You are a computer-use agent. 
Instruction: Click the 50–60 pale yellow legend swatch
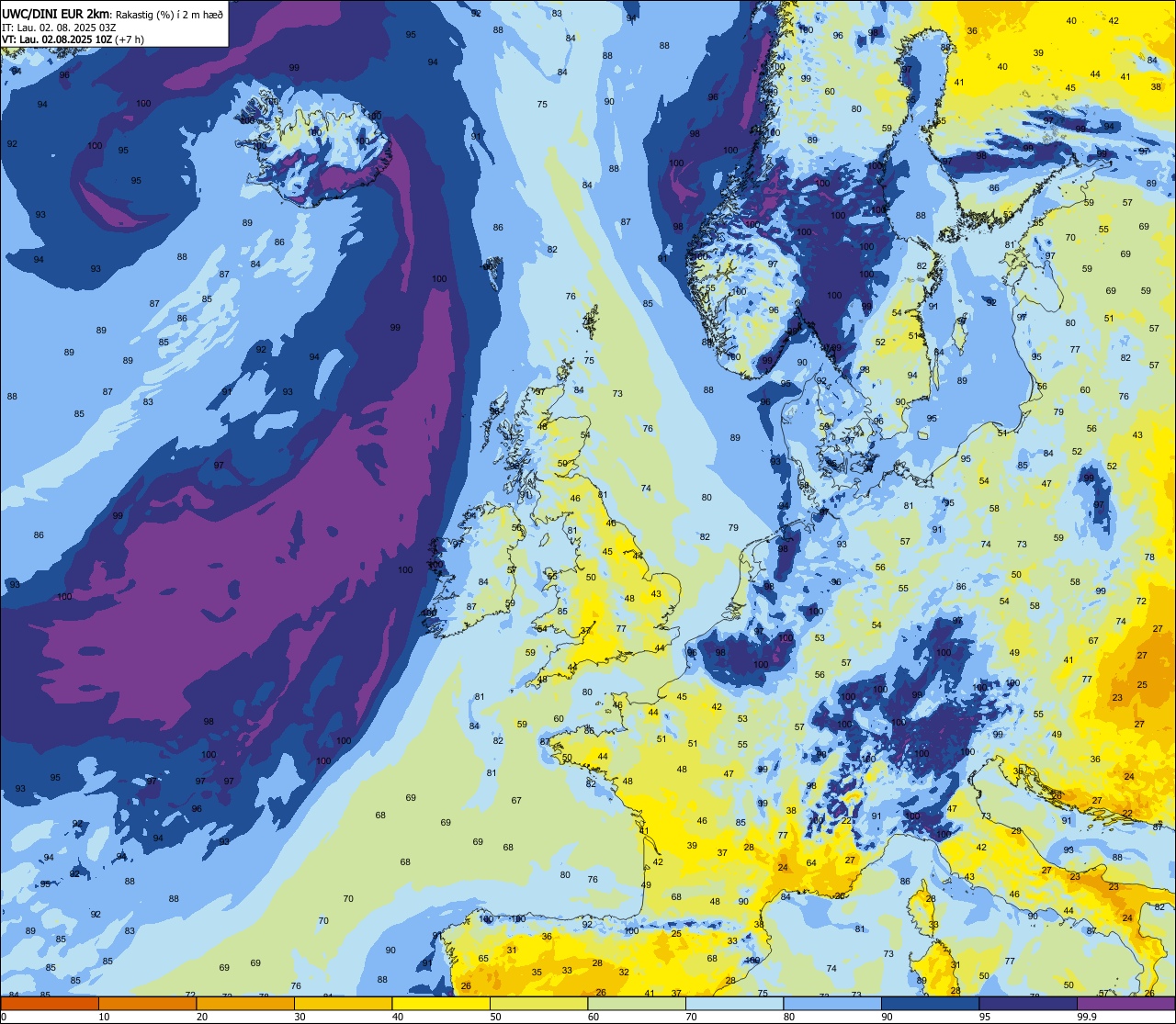[x=538, y=1004]
